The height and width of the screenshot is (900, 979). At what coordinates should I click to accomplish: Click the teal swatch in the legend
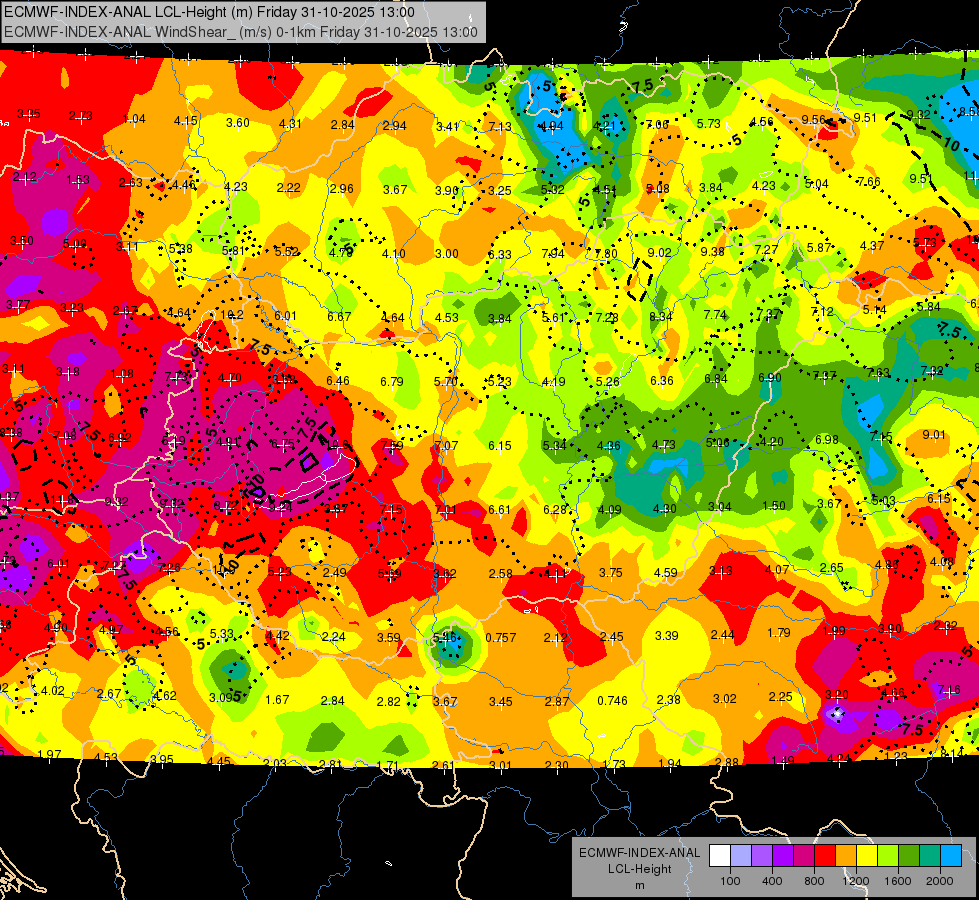[930, 856]
